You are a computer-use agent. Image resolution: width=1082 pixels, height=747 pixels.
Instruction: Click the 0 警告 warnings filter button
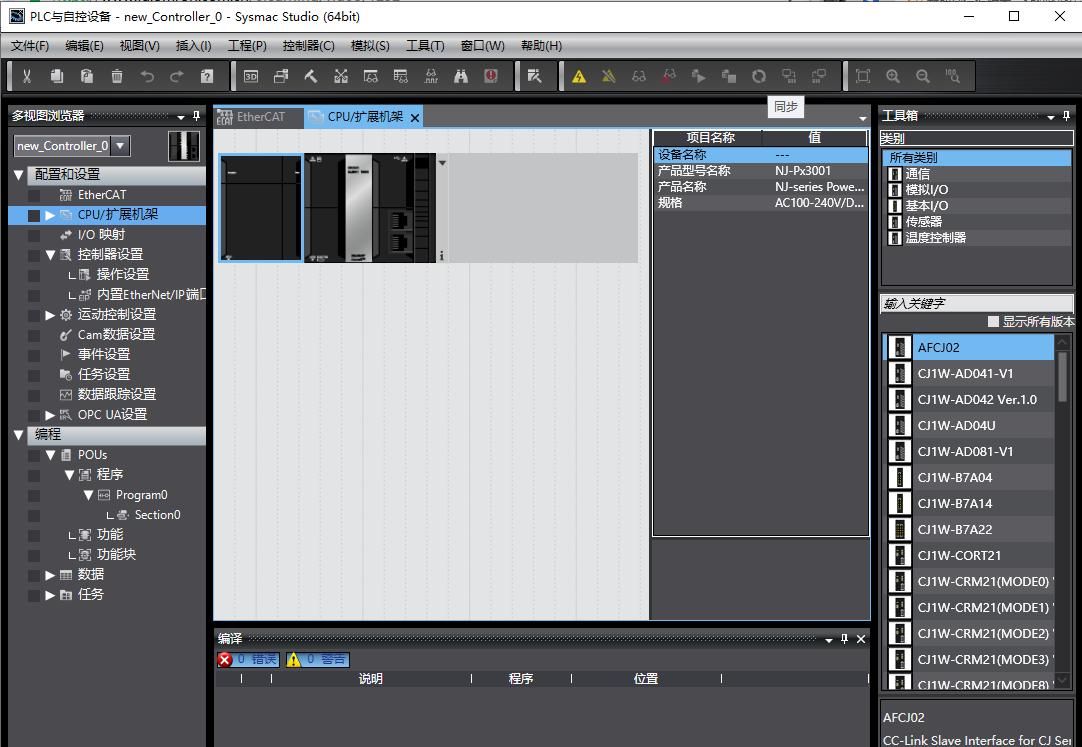tap(317, 659)
